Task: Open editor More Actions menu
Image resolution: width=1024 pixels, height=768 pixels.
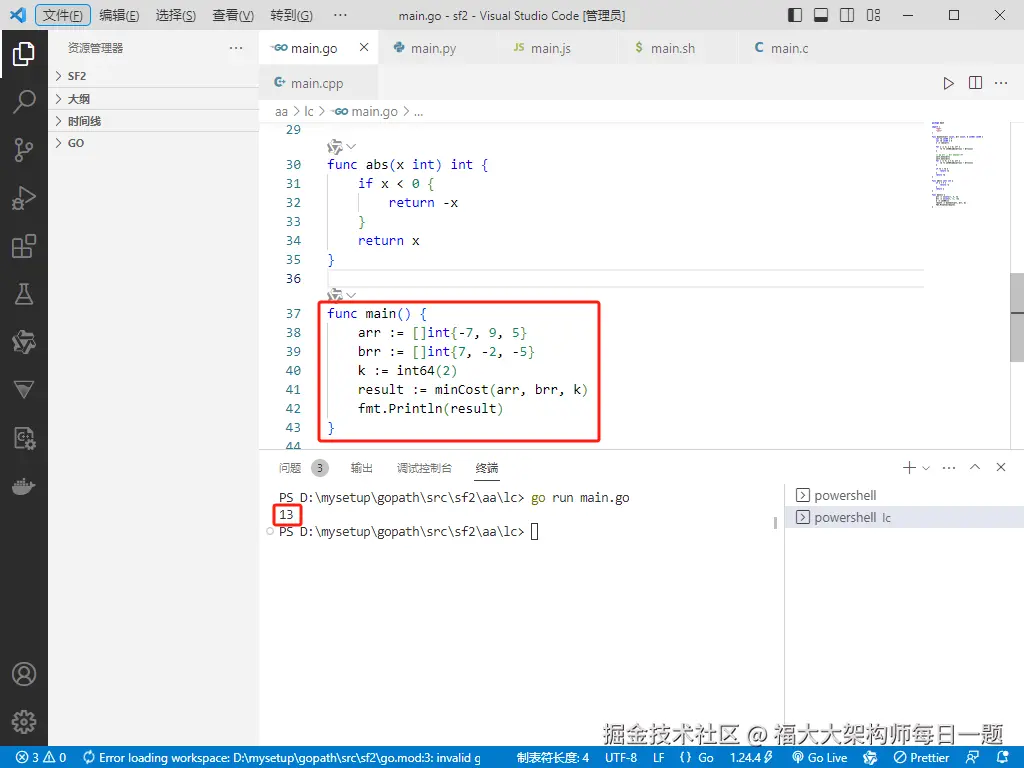Action: point(1001,83)
